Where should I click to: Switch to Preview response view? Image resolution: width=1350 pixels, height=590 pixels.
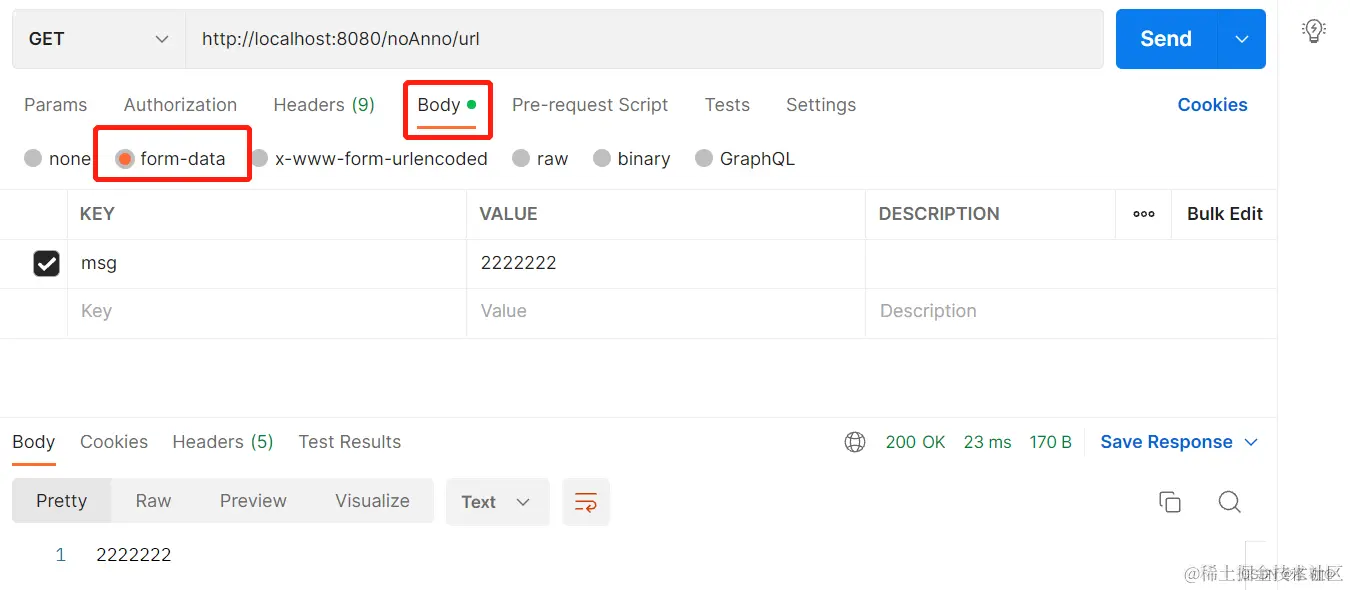tap(253, 501)
